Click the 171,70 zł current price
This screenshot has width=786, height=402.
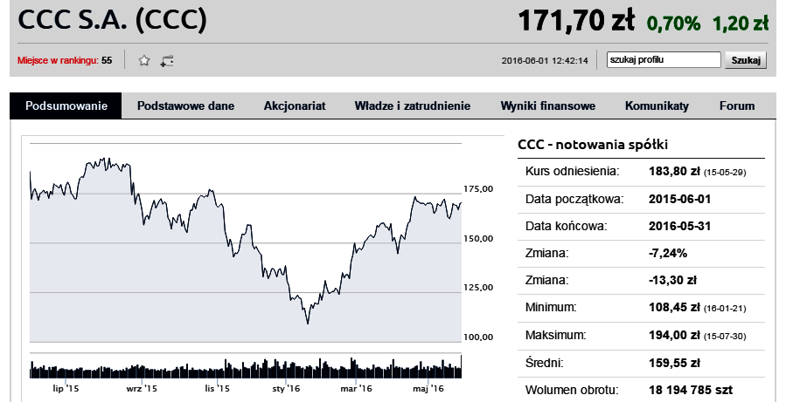(x=575, y=19)
